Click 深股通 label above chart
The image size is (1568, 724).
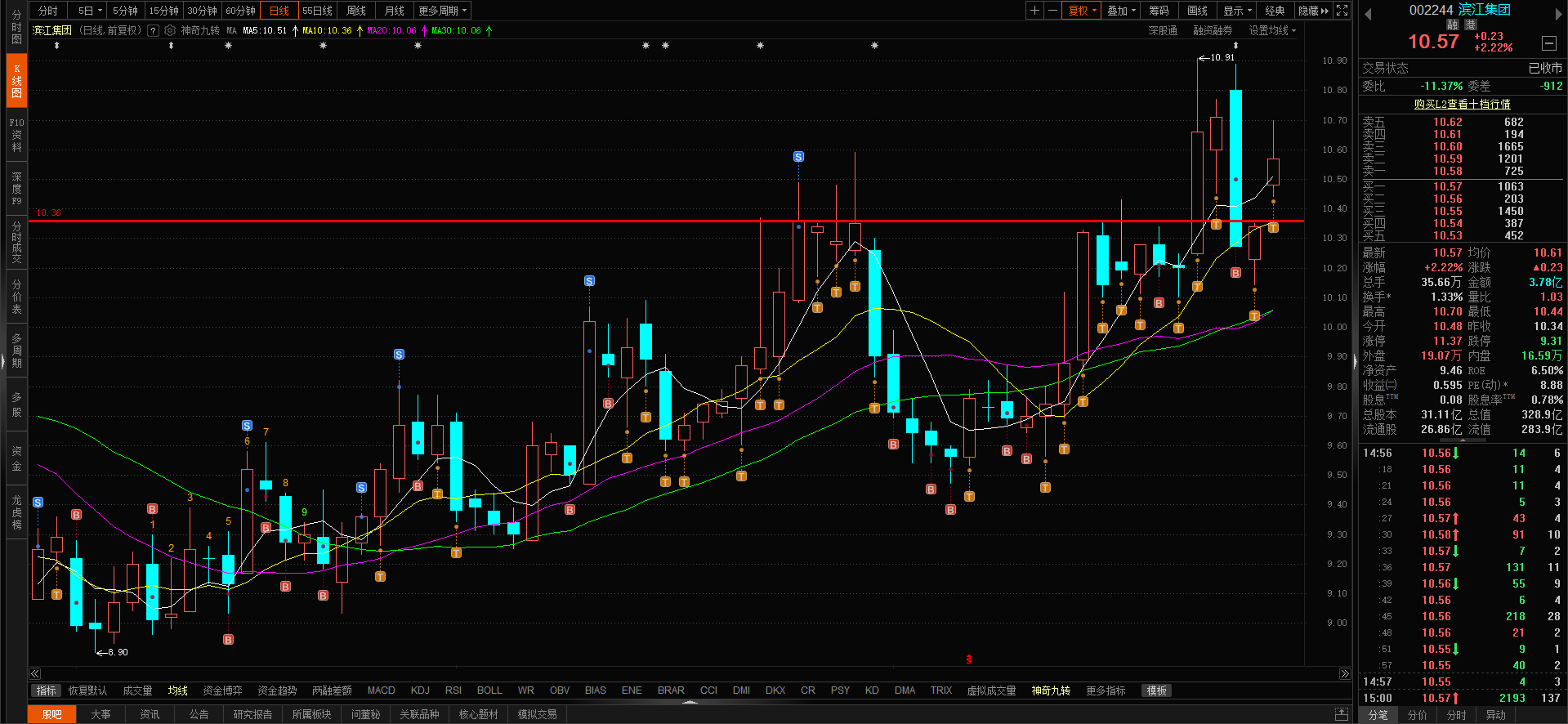[1163, 30]
